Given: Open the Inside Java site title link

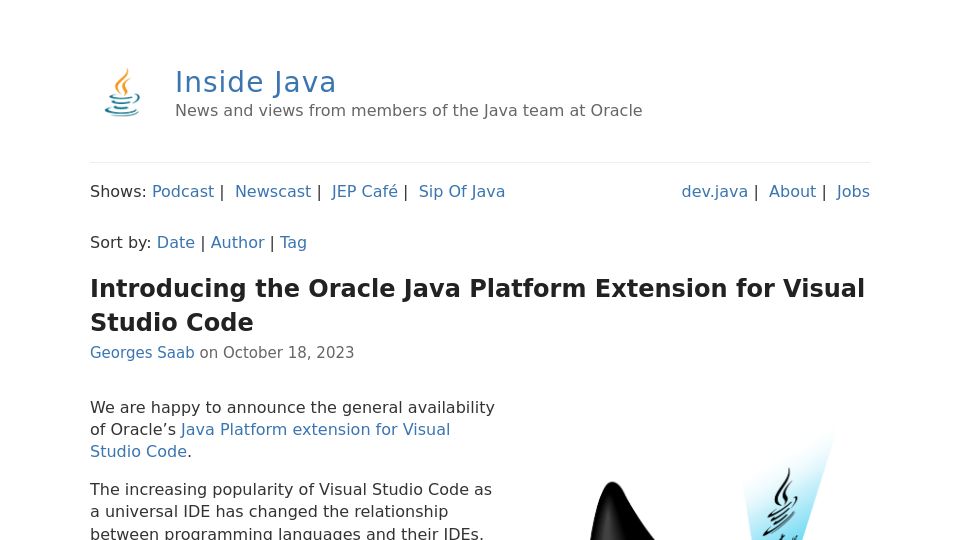Looking at the screenshot, I should coord(255,82).
